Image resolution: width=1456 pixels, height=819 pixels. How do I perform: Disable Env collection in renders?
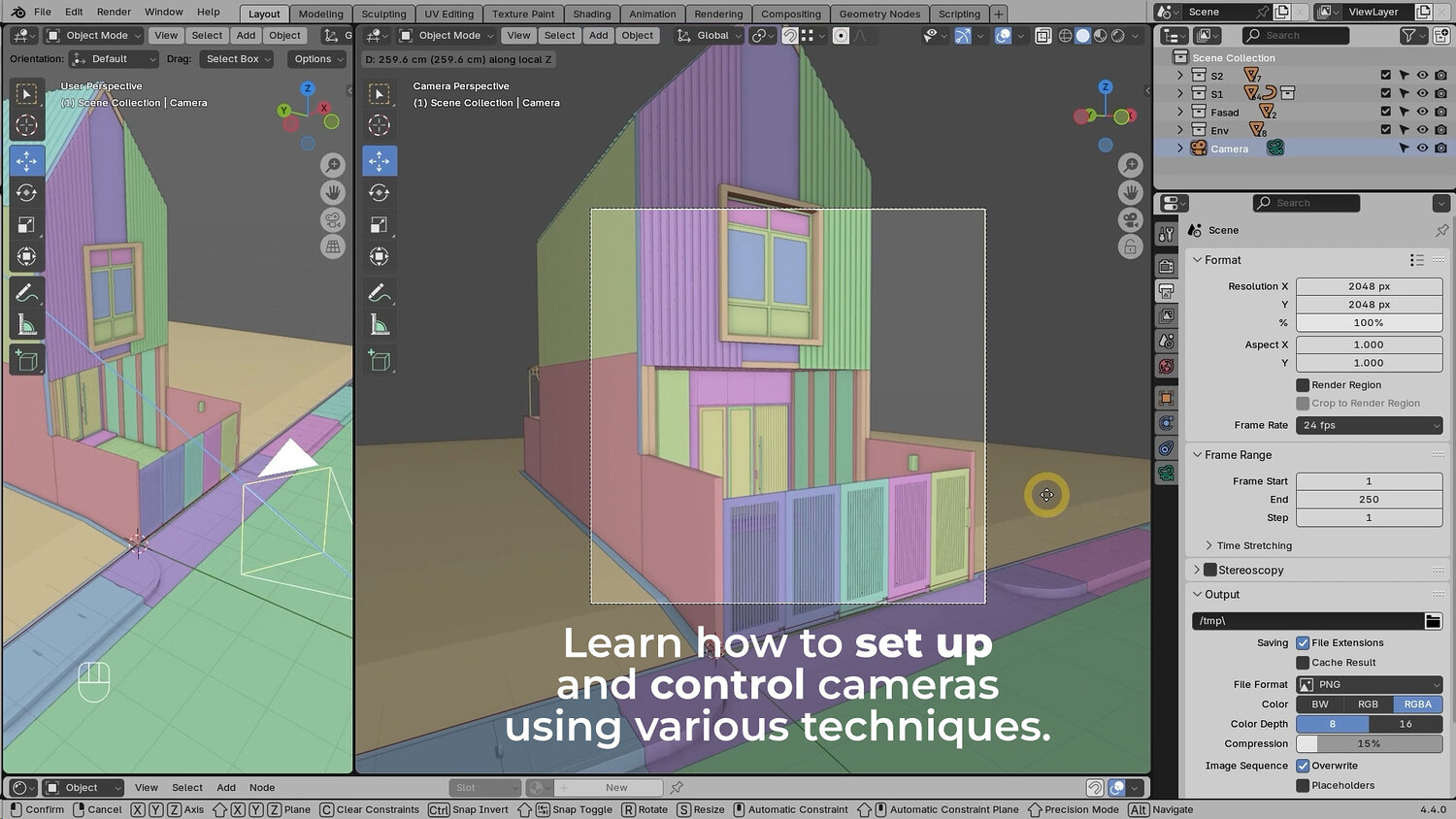pos(1440,130)
